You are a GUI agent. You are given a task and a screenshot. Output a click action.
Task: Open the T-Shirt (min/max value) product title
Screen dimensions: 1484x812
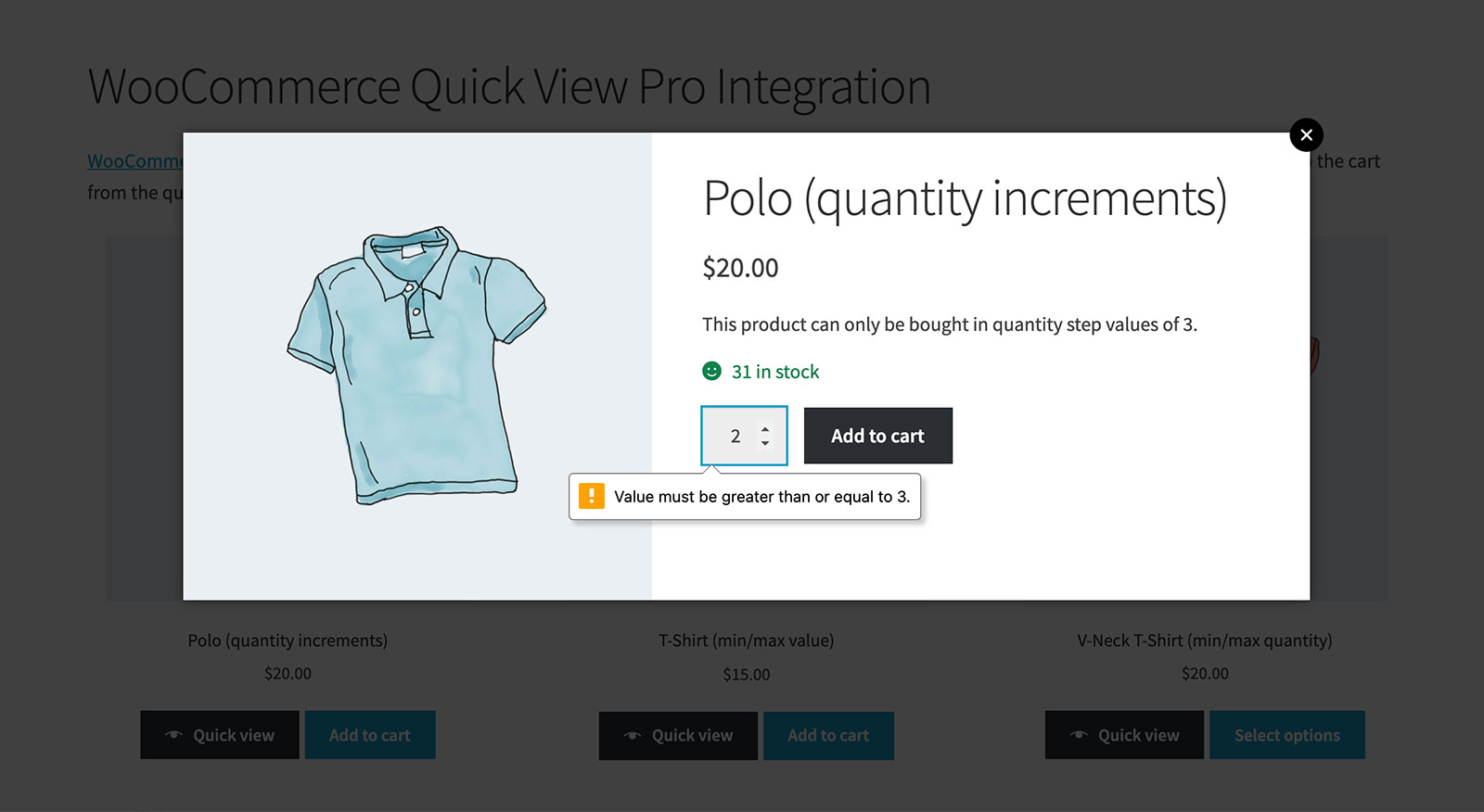746,641
